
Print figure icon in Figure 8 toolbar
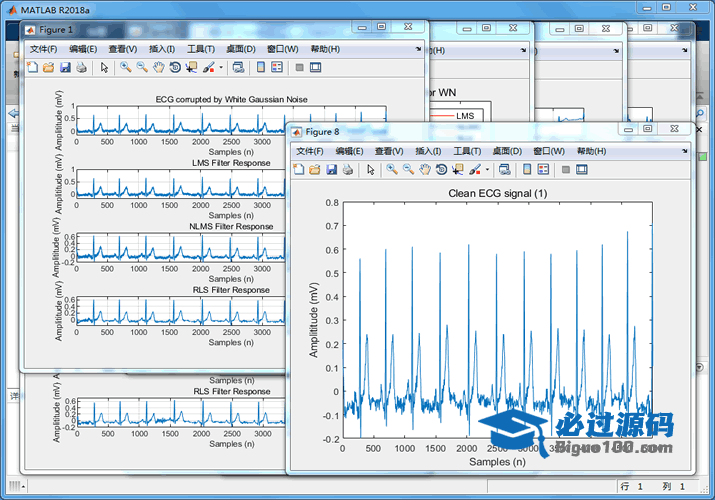click(x=348, y=170)
